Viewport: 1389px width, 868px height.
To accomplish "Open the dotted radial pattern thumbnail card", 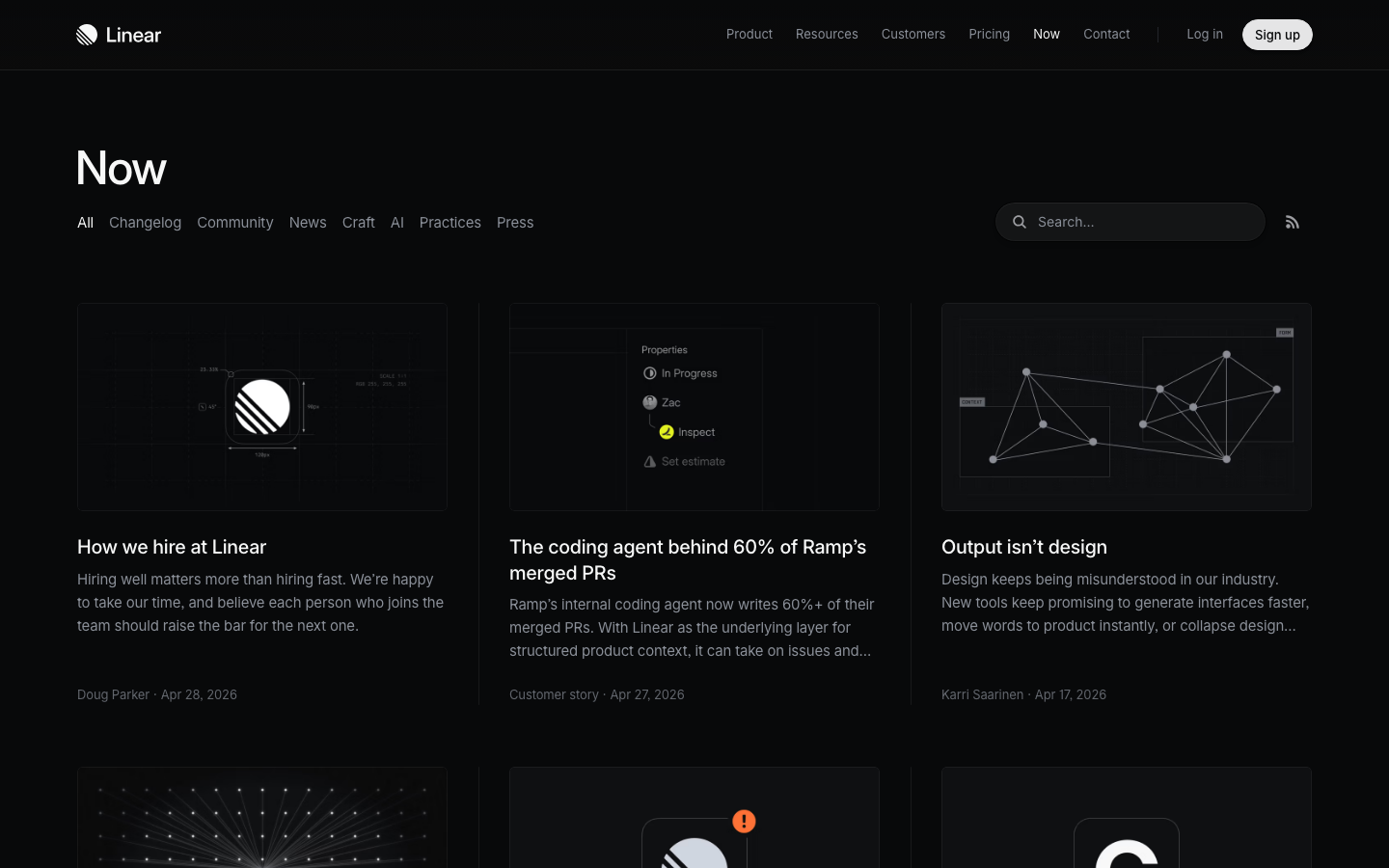I will tap(262, 818).
